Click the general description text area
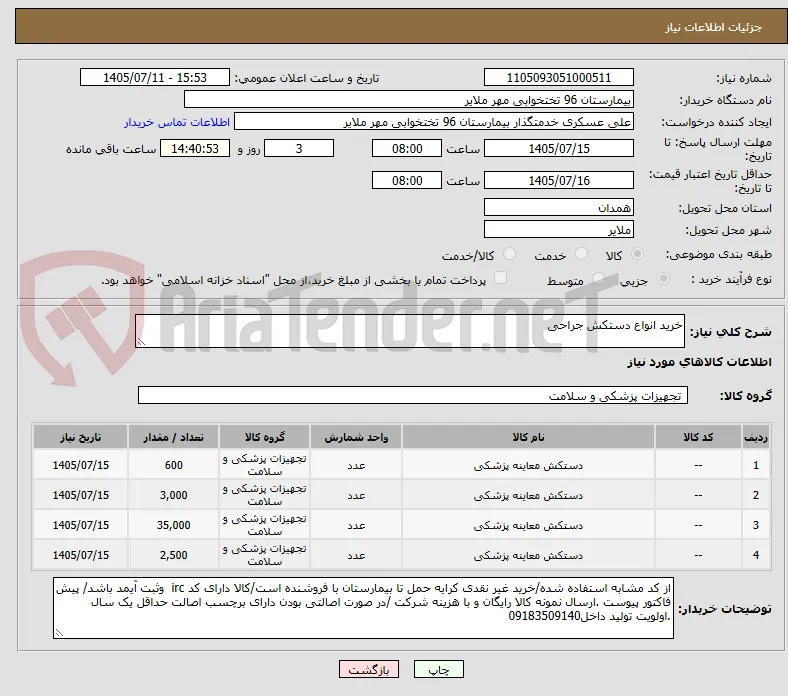Image resolution: width=788 pixels, height=696 pixels. pos(410,331)
